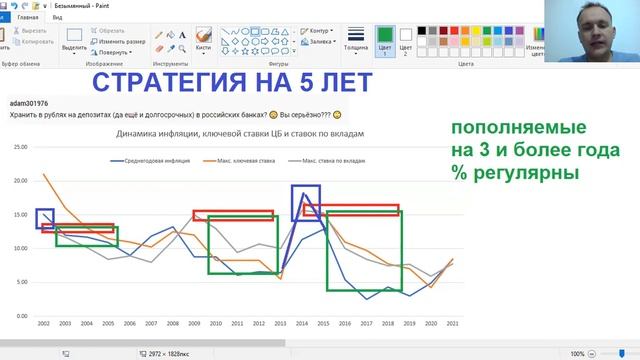Select the Color picker eyedropper tool
Screen dimensions: 640x360
pos(171,49)
